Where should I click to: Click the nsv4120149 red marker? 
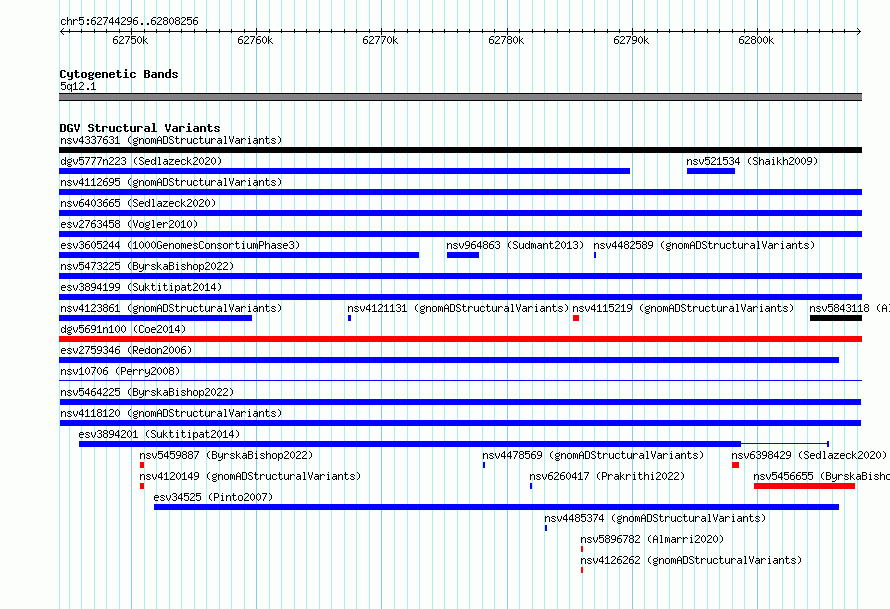(x=142, y=486)
